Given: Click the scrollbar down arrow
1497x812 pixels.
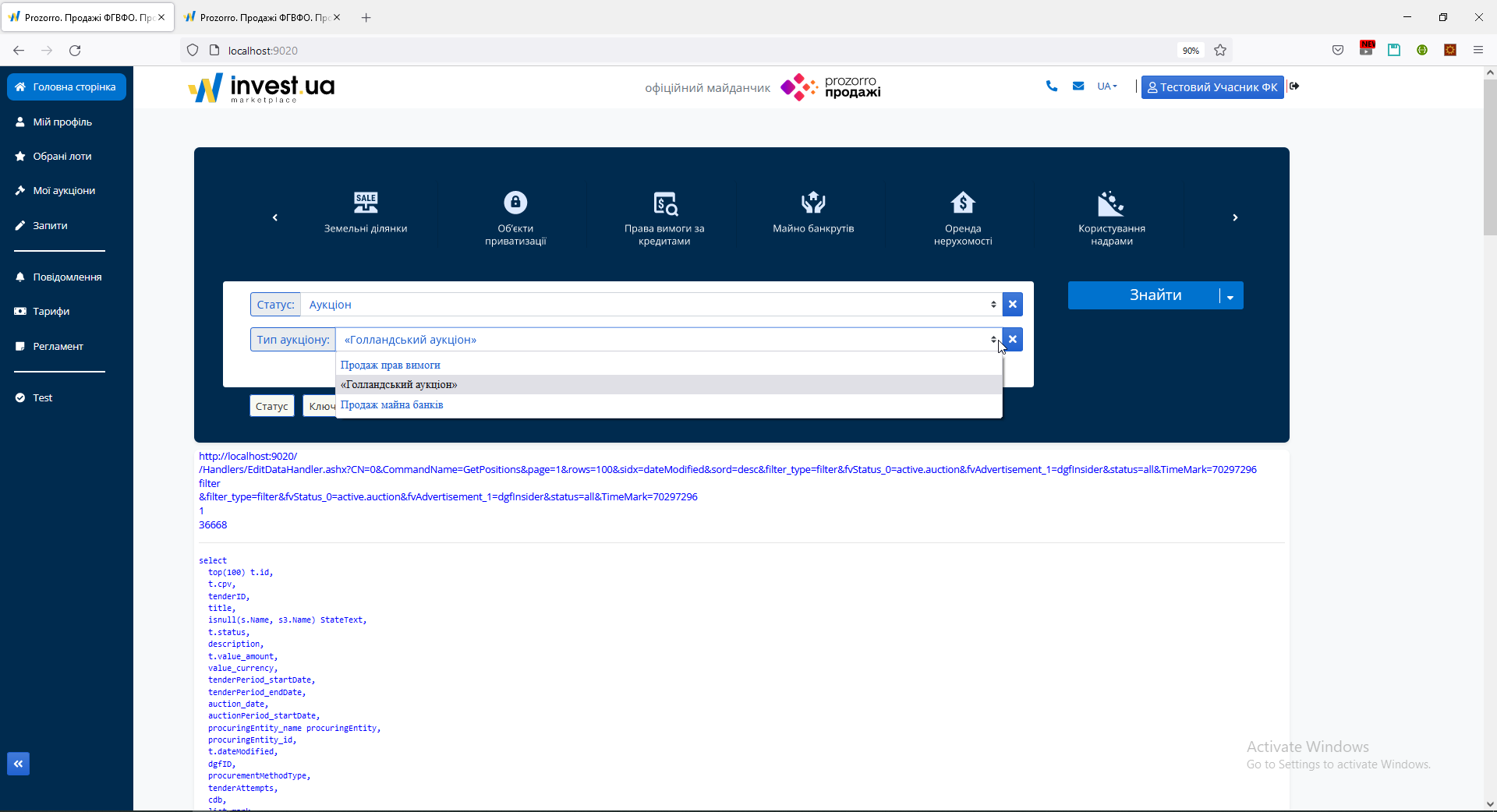Looking at the screenshot, I should click(1490, 804).
